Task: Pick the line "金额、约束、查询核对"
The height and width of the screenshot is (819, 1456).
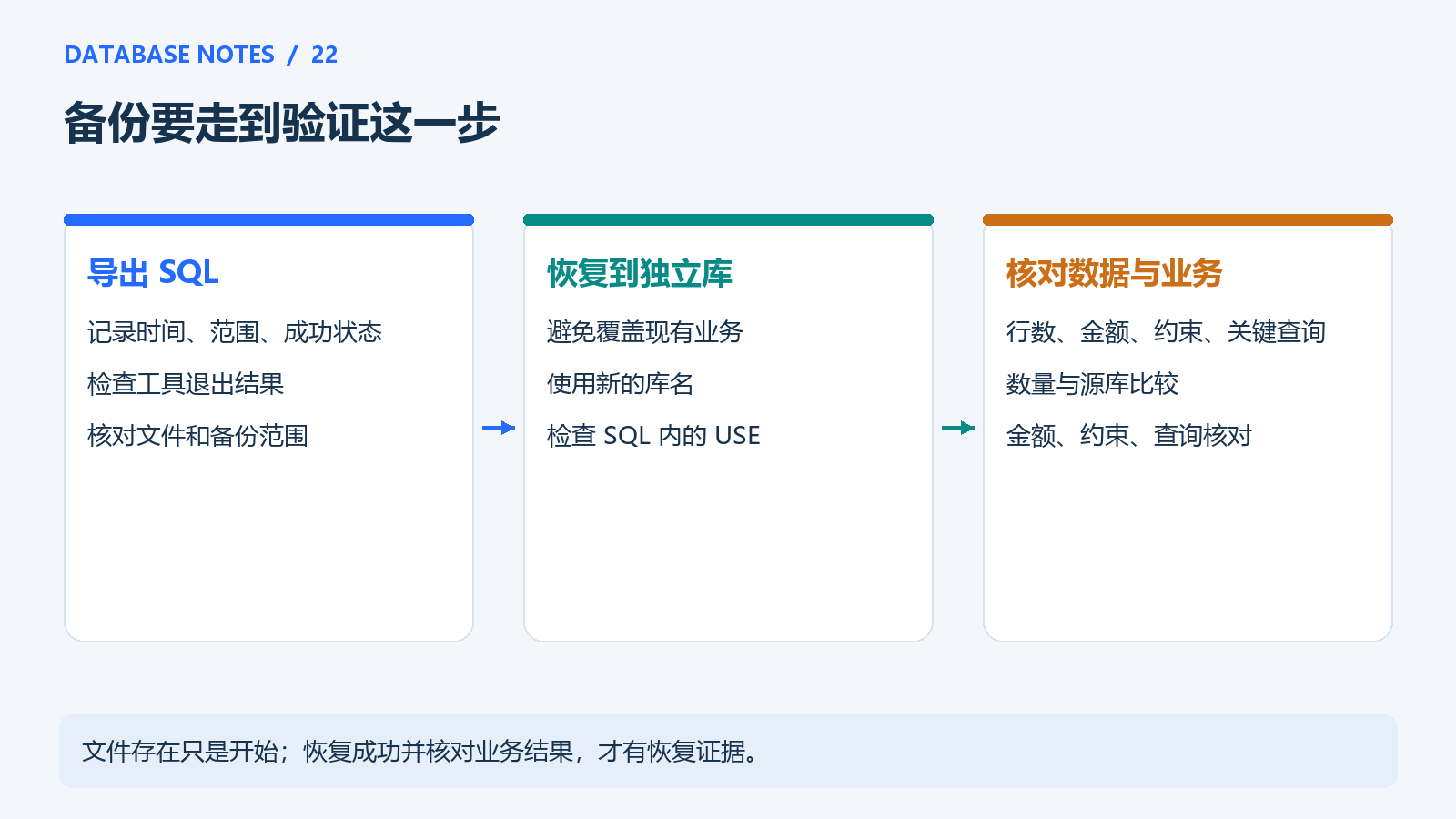Action: (1129, 436)
